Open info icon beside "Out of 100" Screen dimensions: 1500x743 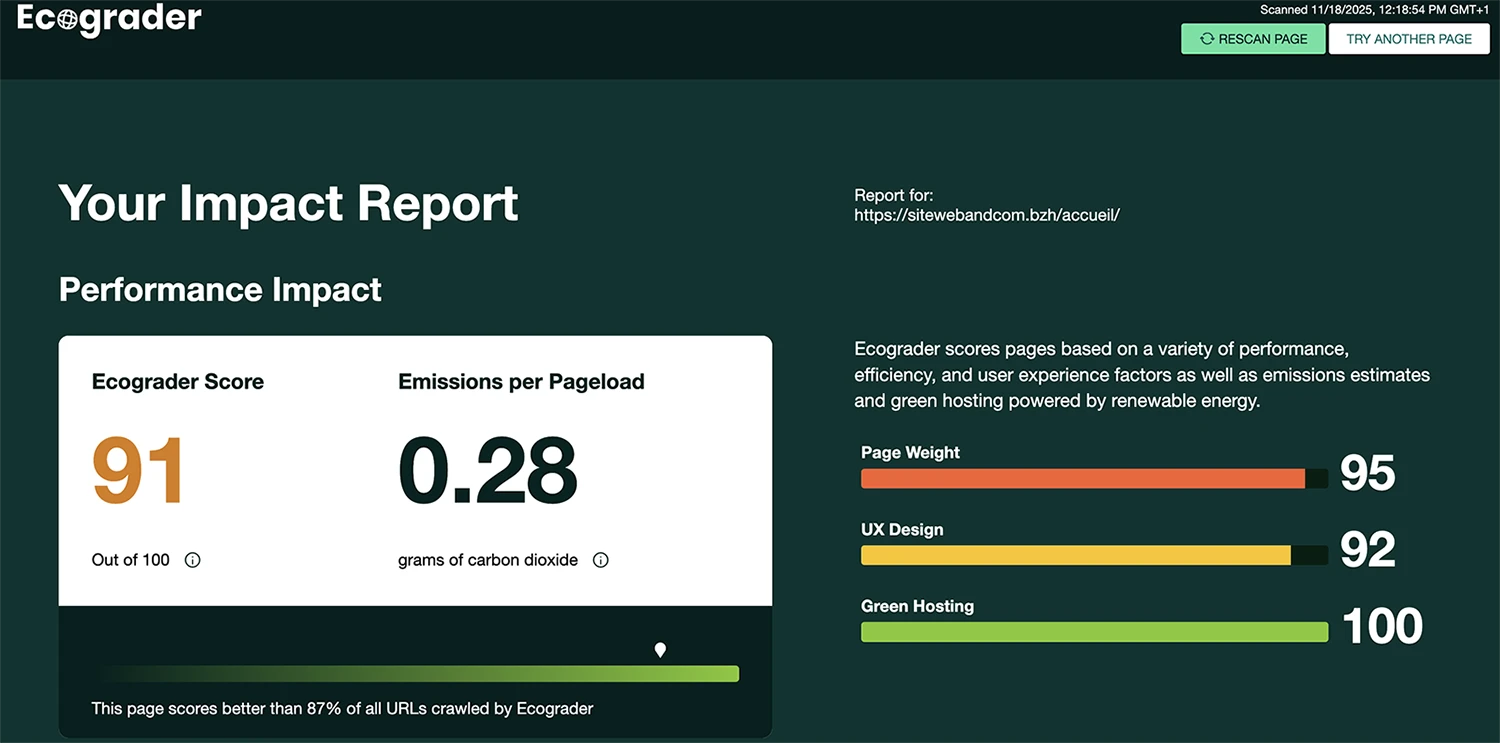point(193,560)
